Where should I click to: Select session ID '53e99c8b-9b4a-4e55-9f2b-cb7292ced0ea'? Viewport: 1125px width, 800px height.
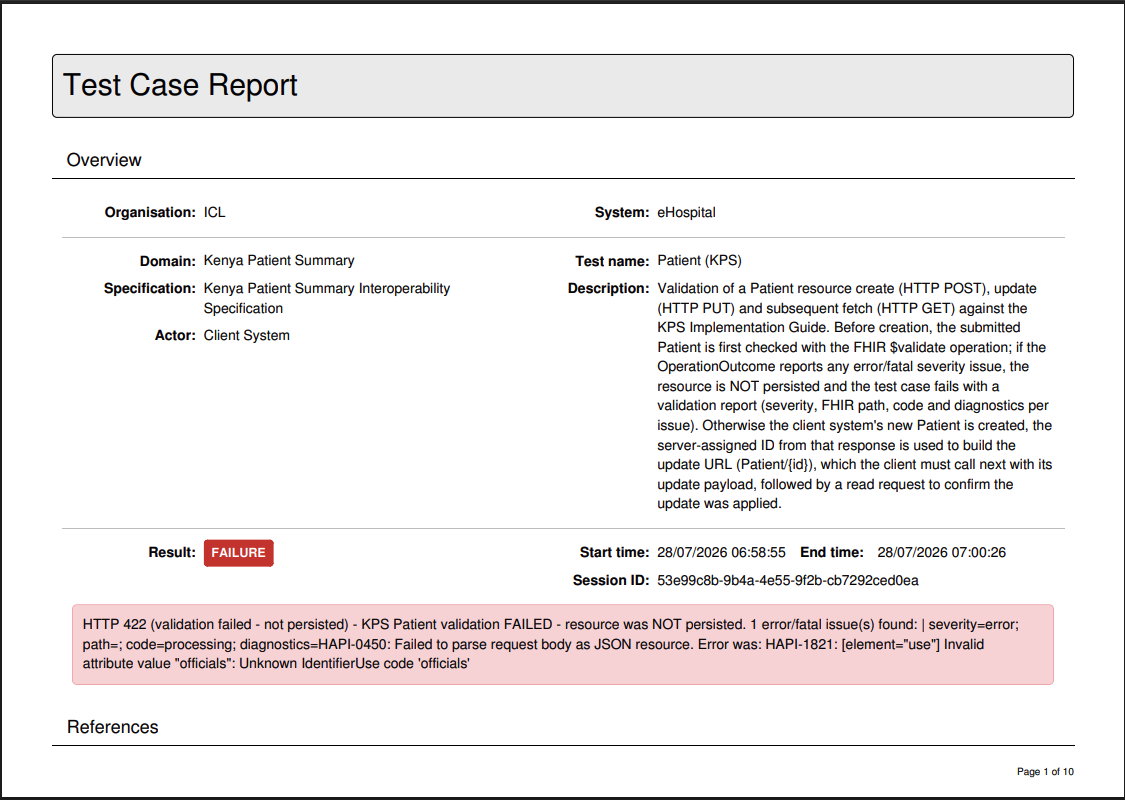[x=788, y=580]
